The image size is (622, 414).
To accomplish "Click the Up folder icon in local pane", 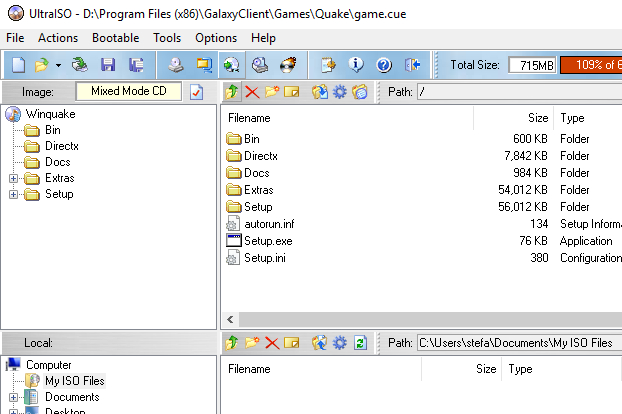I will pyautogui.click(x=232, y=343).
